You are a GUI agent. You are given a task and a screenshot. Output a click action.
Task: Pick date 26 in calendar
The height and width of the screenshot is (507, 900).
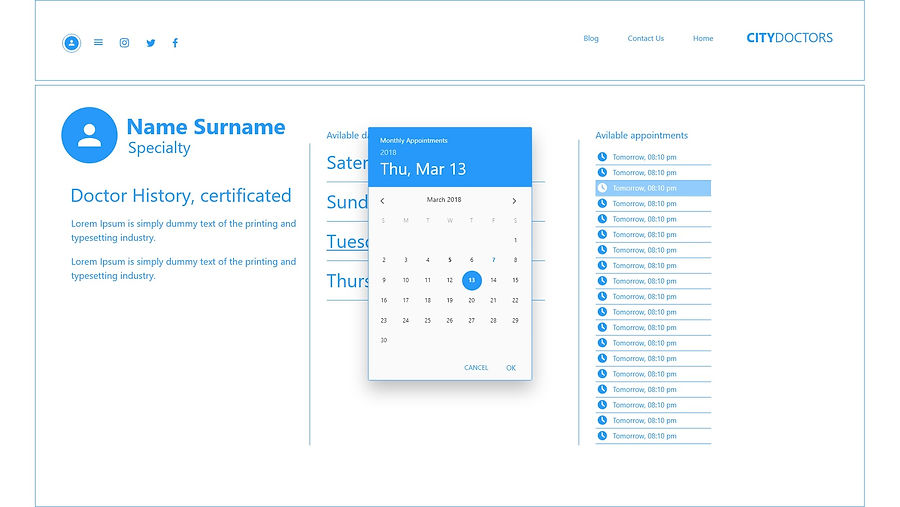coord(449,320)
